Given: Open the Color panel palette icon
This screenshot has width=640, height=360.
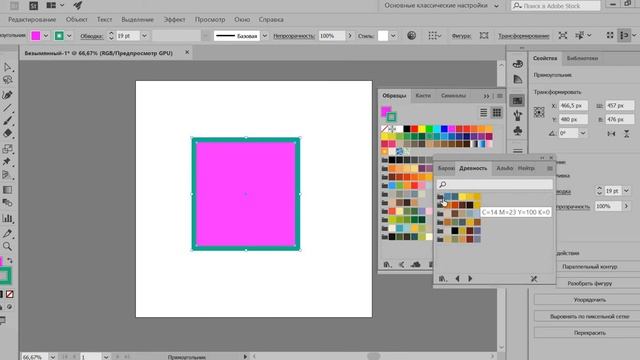Looking at the screenshot, I should tap(518, 64).
